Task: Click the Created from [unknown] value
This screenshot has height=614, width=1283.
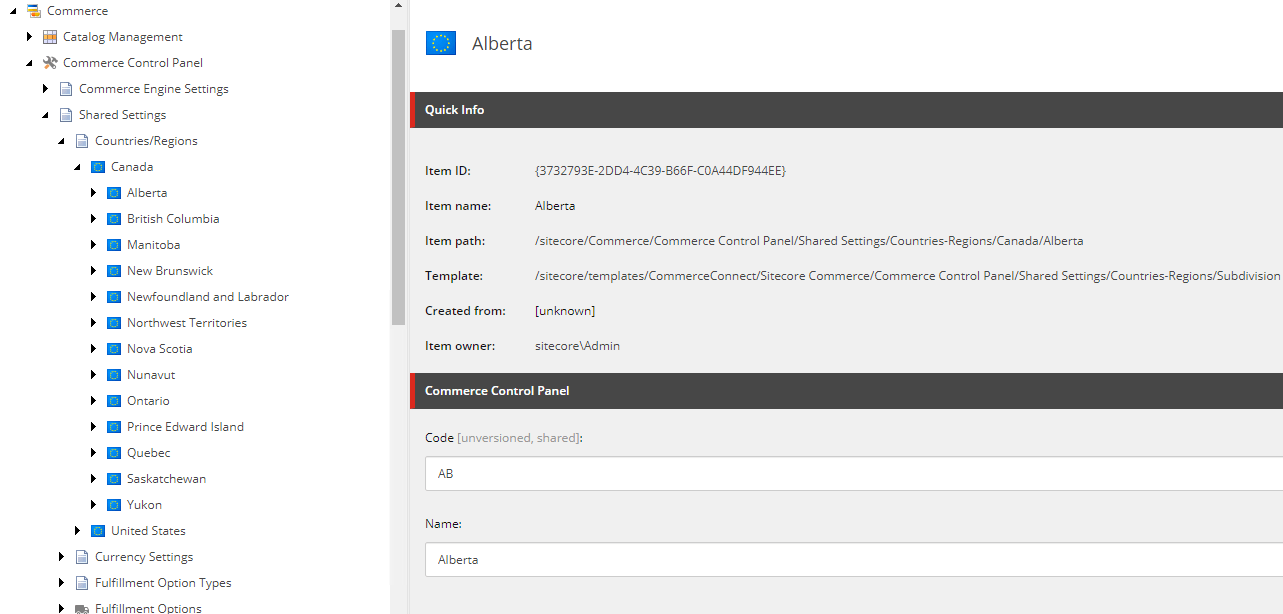Action: tap(565, 311)
